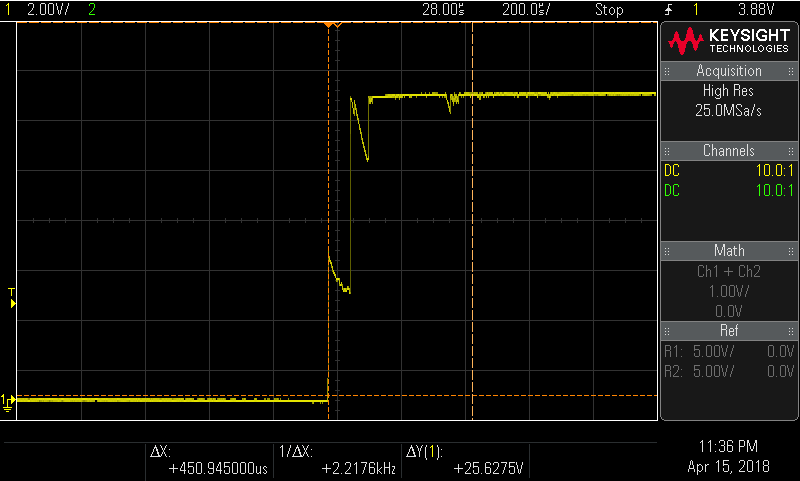Click the trigger level T marker
This screenshot has height=481, width=800.
12,297
